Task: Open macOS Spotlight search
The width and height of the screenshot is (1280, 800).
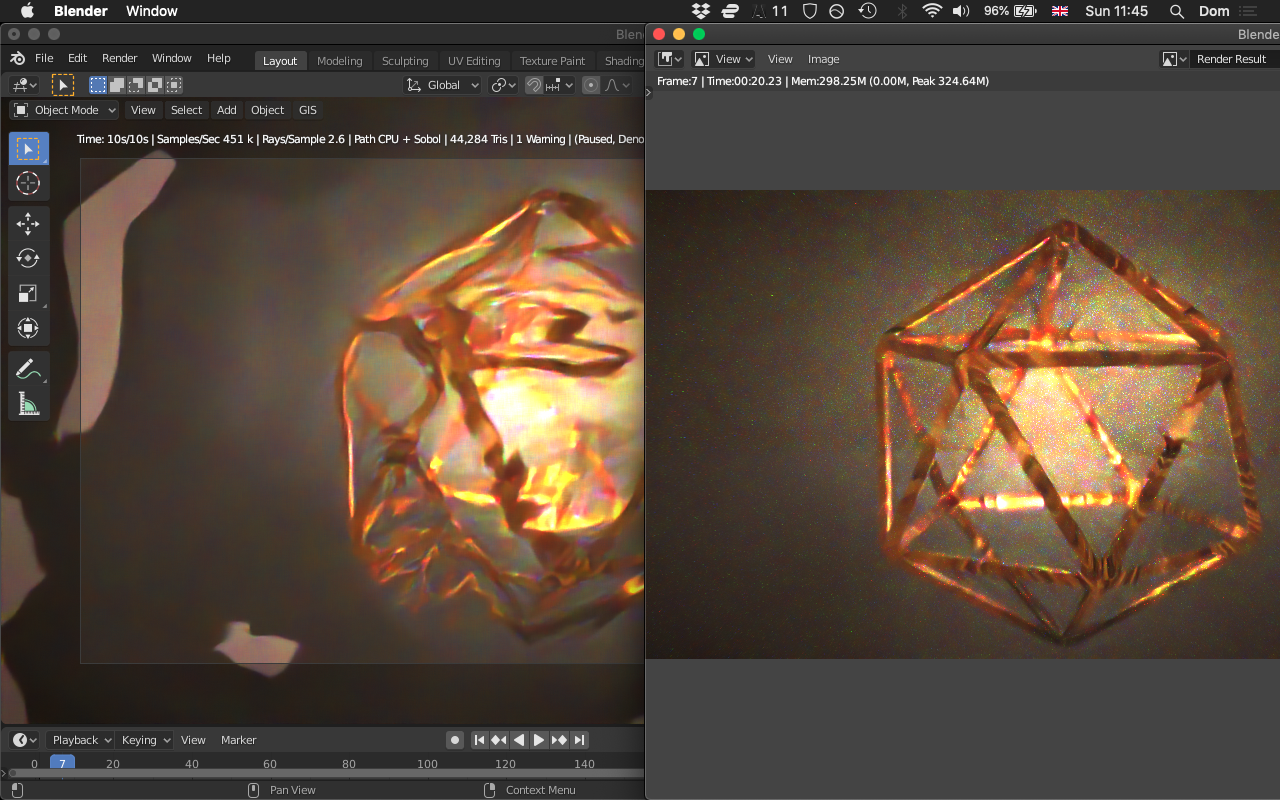Action: point(1177,11)
